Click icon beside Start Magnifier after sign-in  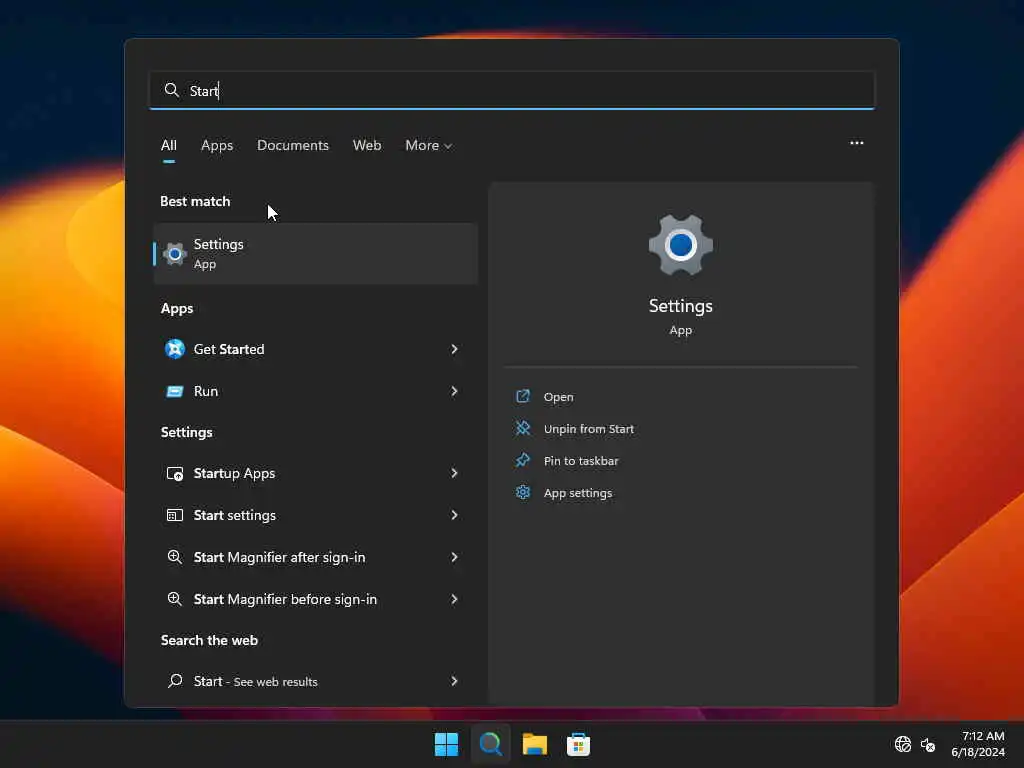pyautogui.click(x=174, y=557)
